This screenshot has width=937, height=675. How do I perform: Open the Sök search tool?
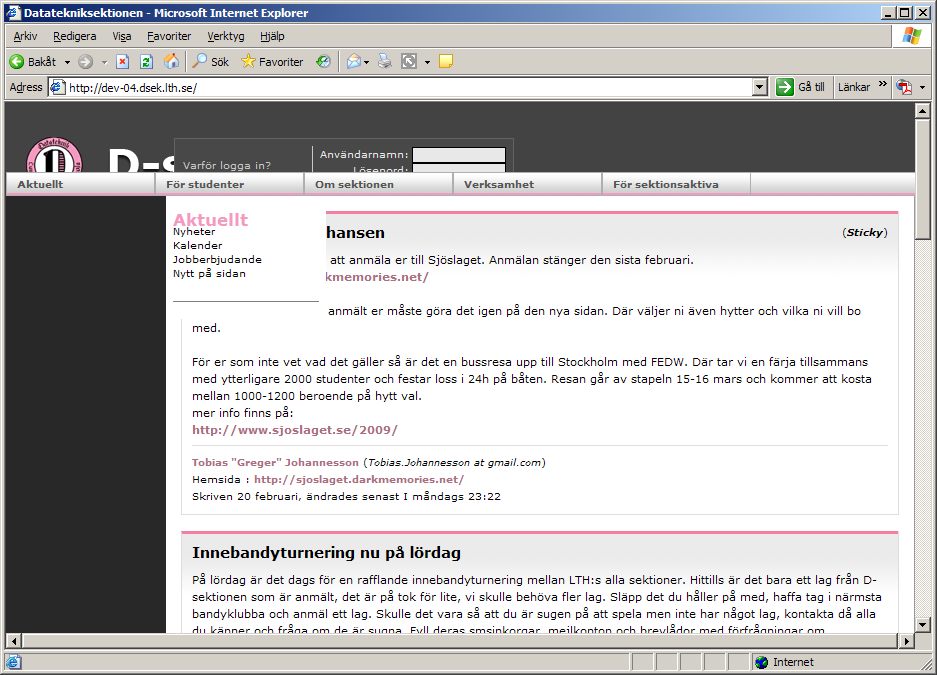point(210,62)
